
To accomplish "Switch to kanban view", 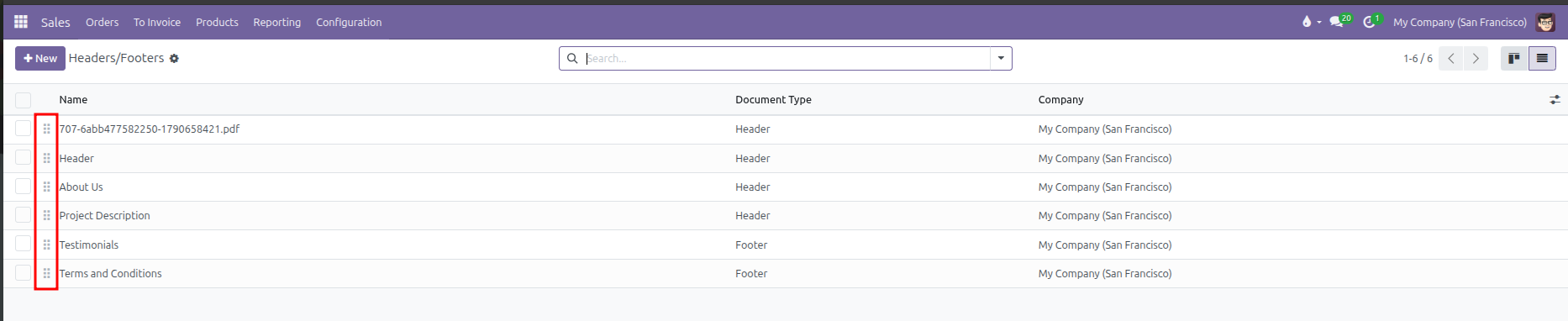I will [1514, 58].
